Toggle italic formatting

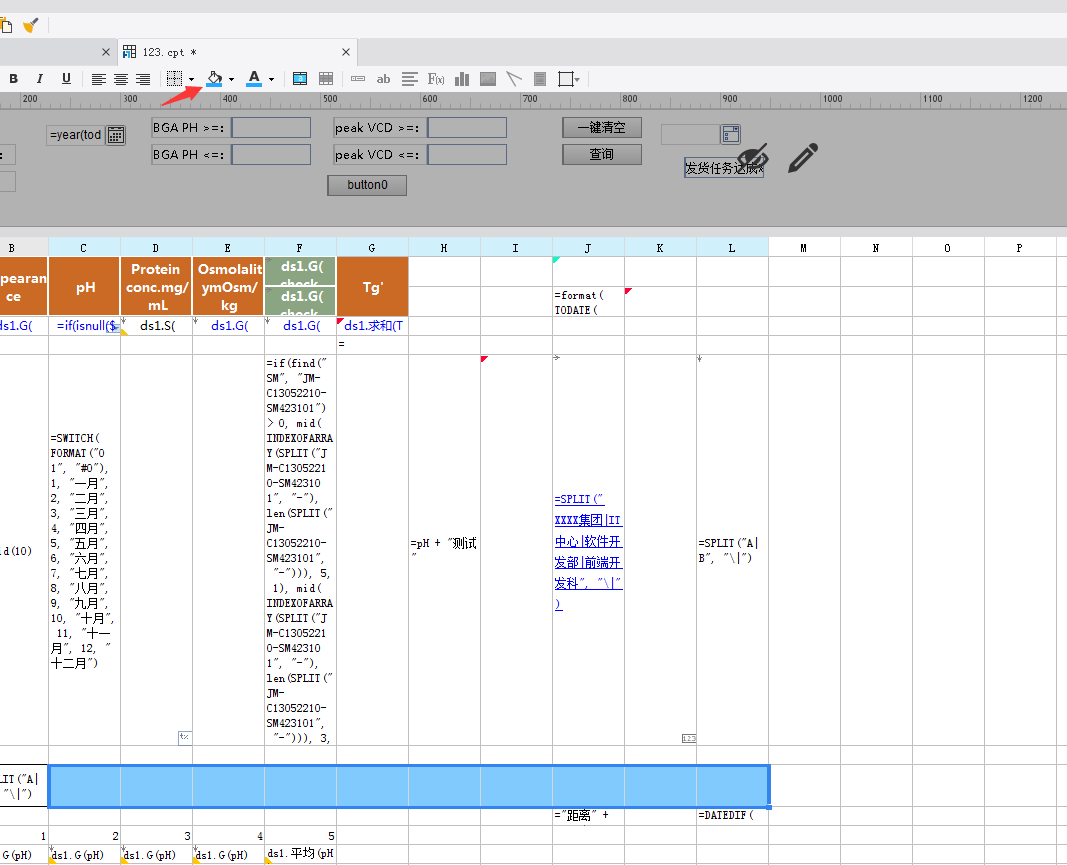tap(39, 79)
